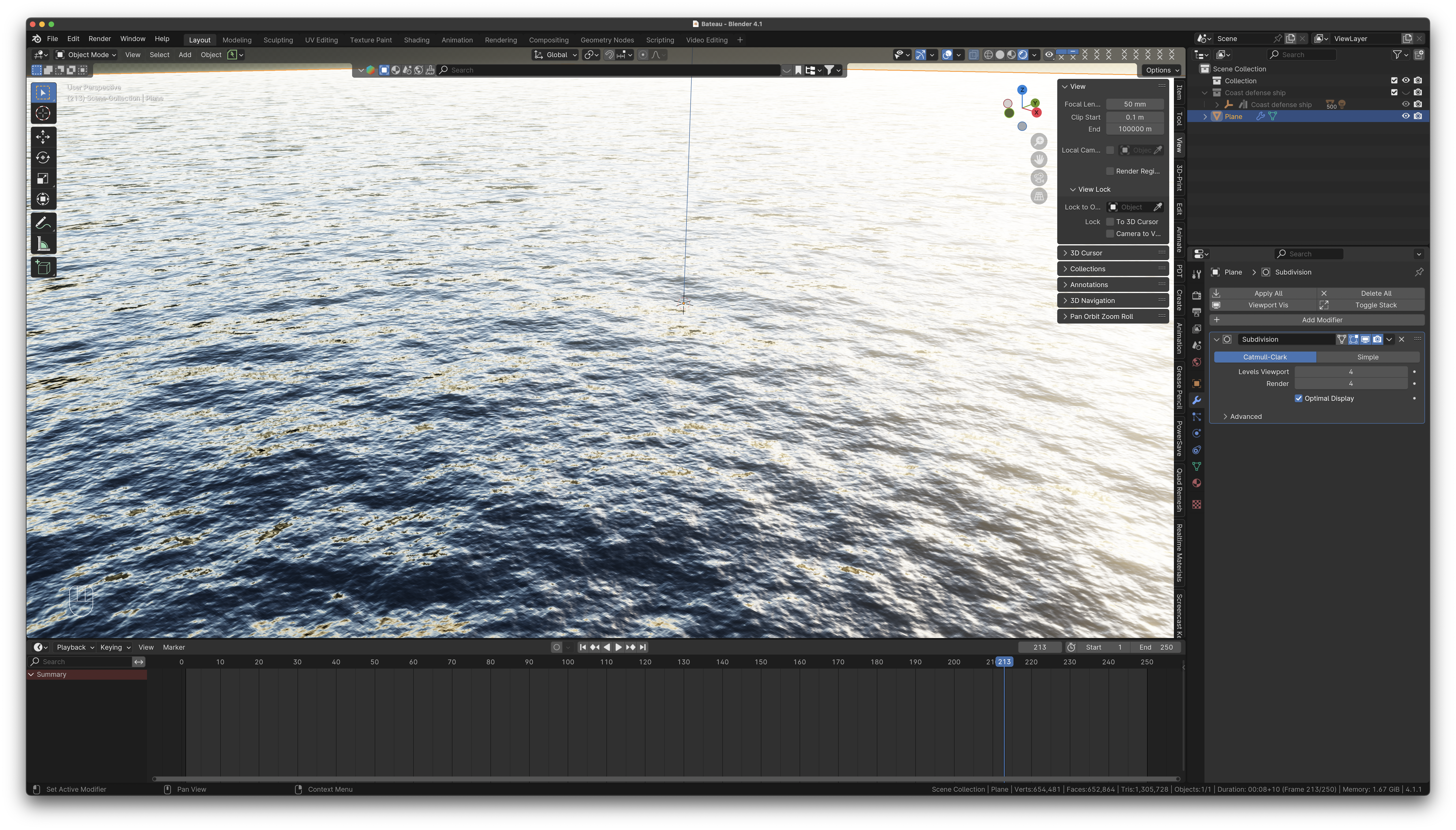
Task: Switch to the UV Editing workspace tab
Action: tap(322, 40)
